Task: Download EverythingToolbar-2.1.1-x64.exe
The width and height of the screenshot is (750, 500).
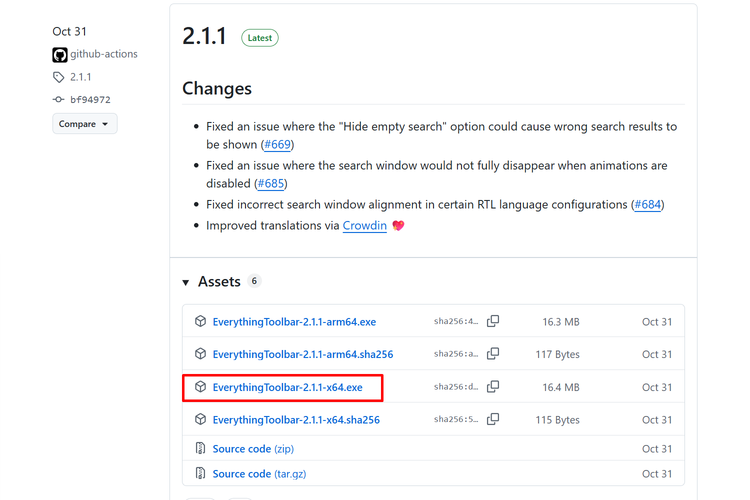Action: [x=287, y=387]
